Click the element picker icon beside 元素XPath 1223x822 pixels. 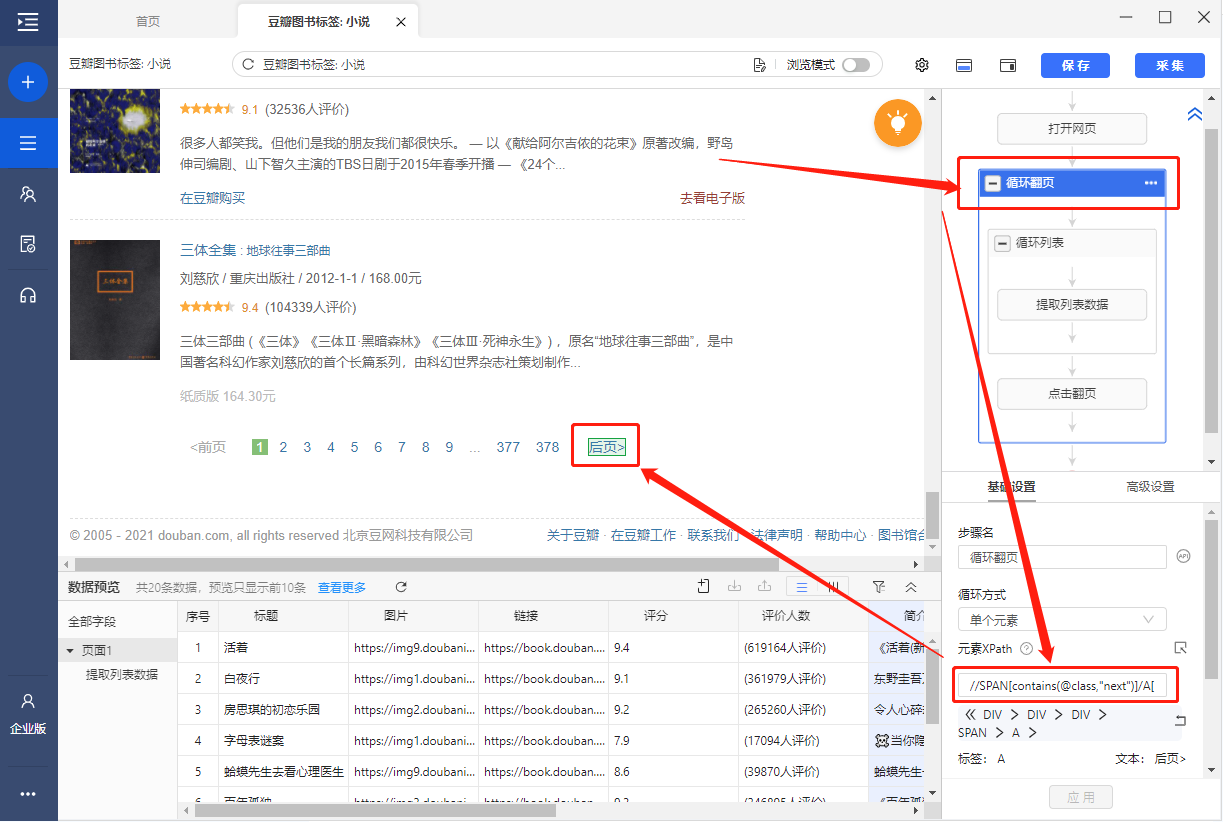1181,648
